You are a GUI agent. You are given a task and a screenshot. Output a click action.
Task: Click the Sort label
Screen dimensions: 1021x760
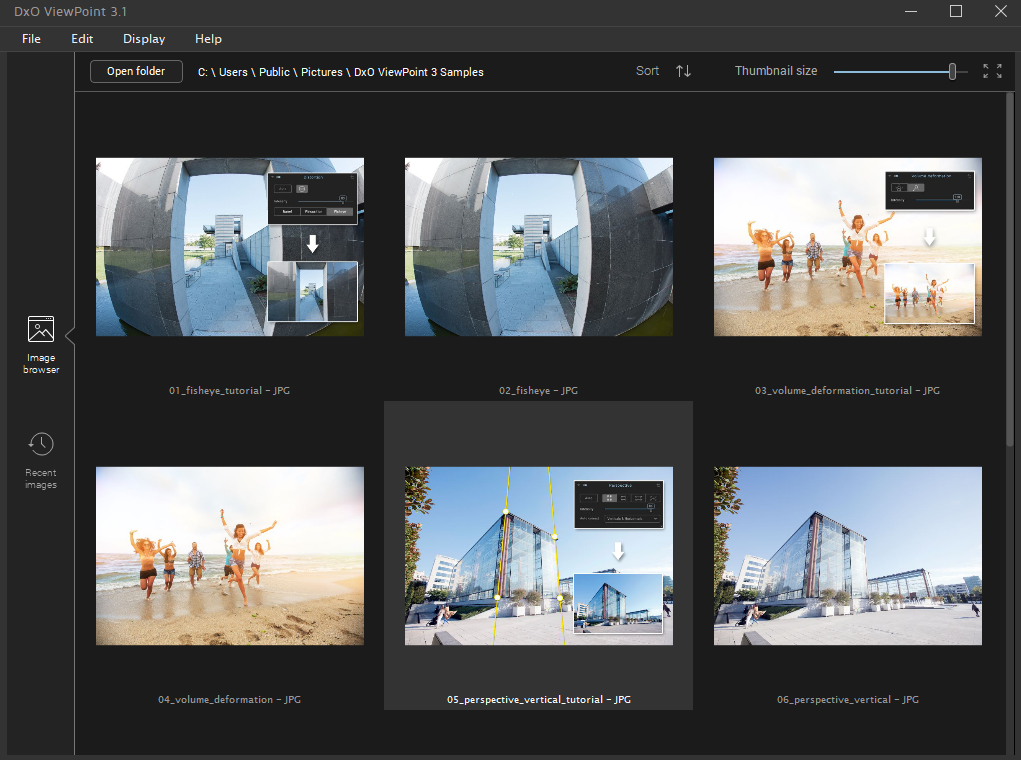[647, 71]
